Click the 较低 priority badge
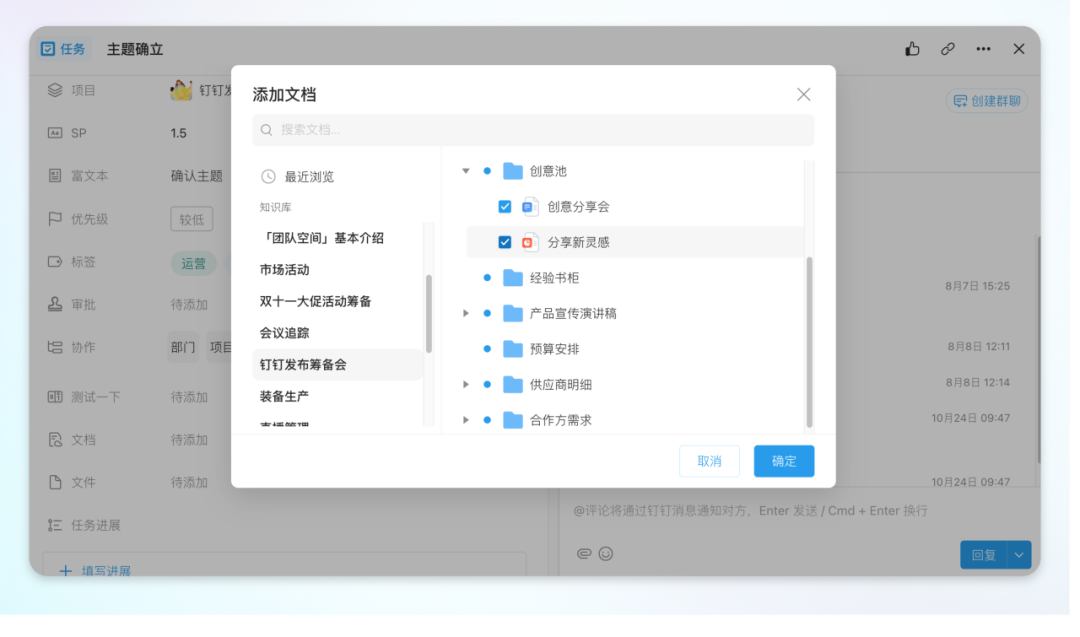 click(191, 219)
